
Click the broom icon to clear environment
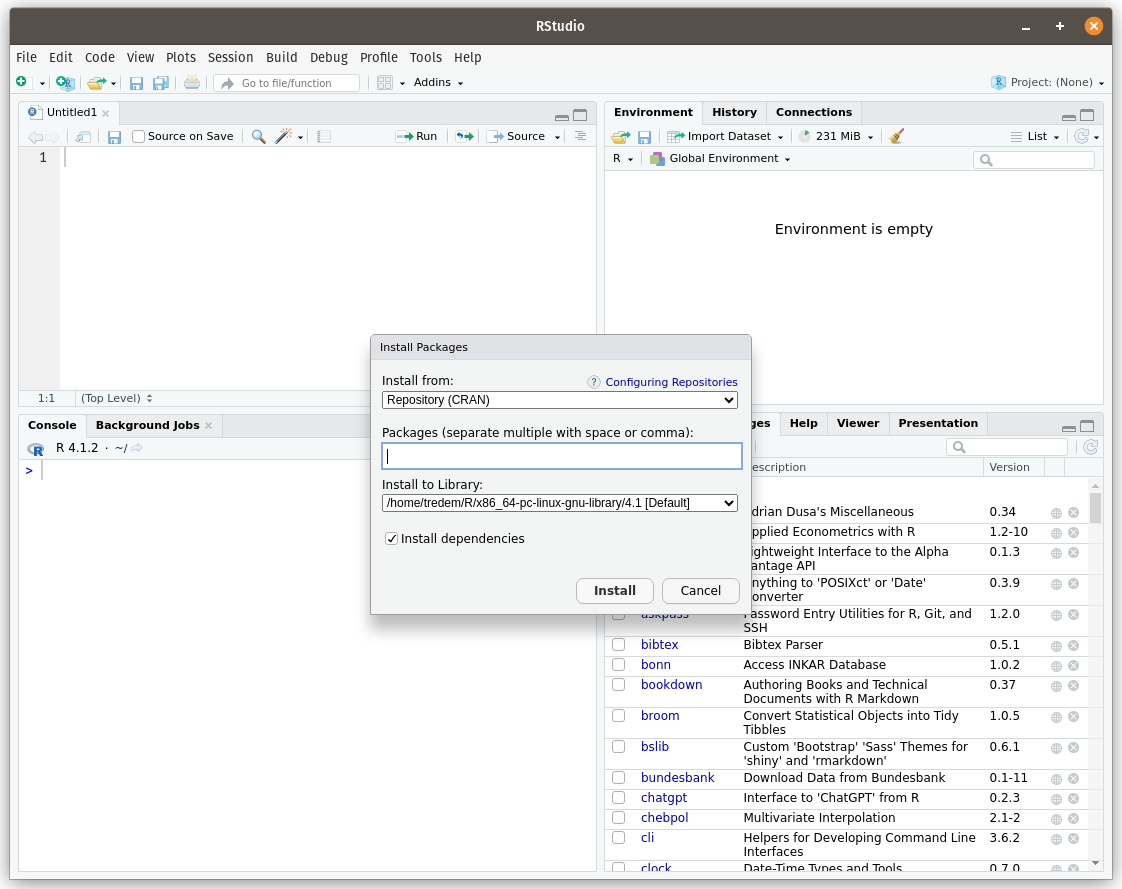click(x=897, y=136)
